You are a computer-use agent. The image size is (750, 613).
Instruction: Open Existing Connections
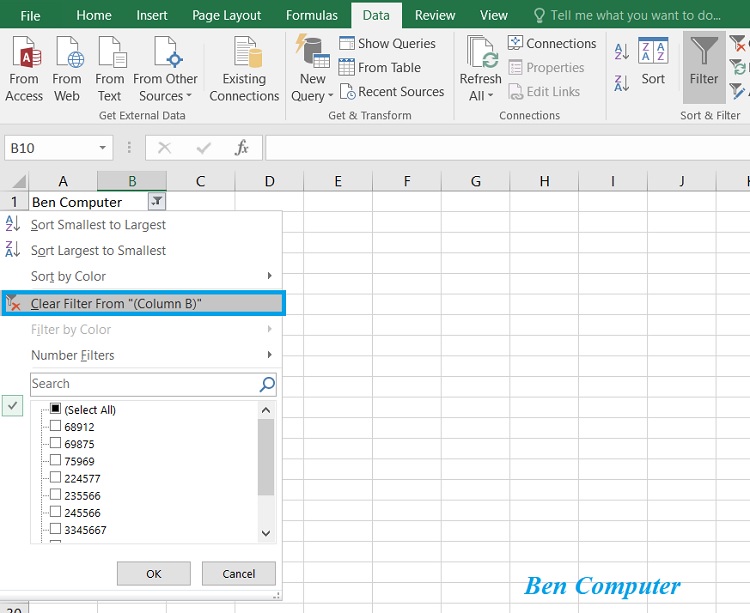point(244,69)
